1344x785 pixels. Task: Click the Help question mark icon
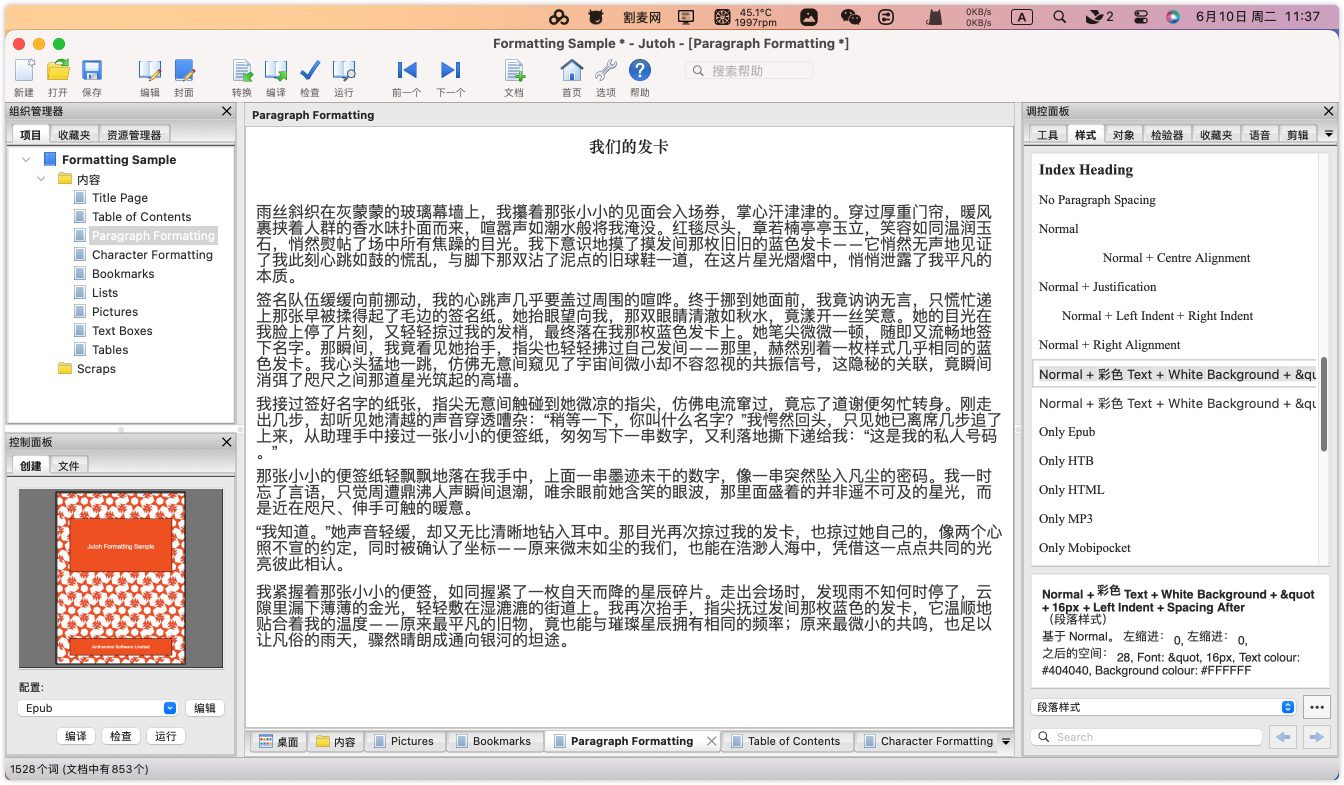[639, 71]
